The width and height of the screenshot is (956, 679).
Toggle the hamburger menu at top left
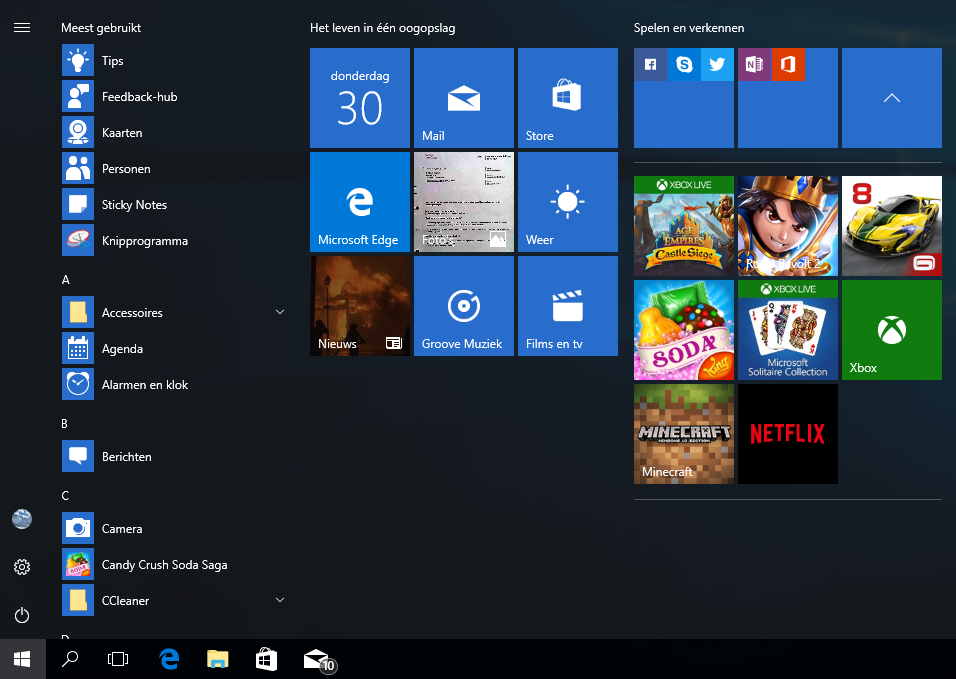(22, 28)
